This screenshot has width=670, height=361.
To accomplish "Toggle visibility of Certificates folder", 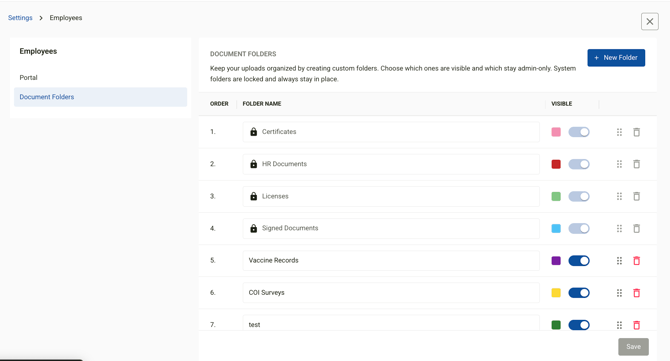I will coord(579,132).
